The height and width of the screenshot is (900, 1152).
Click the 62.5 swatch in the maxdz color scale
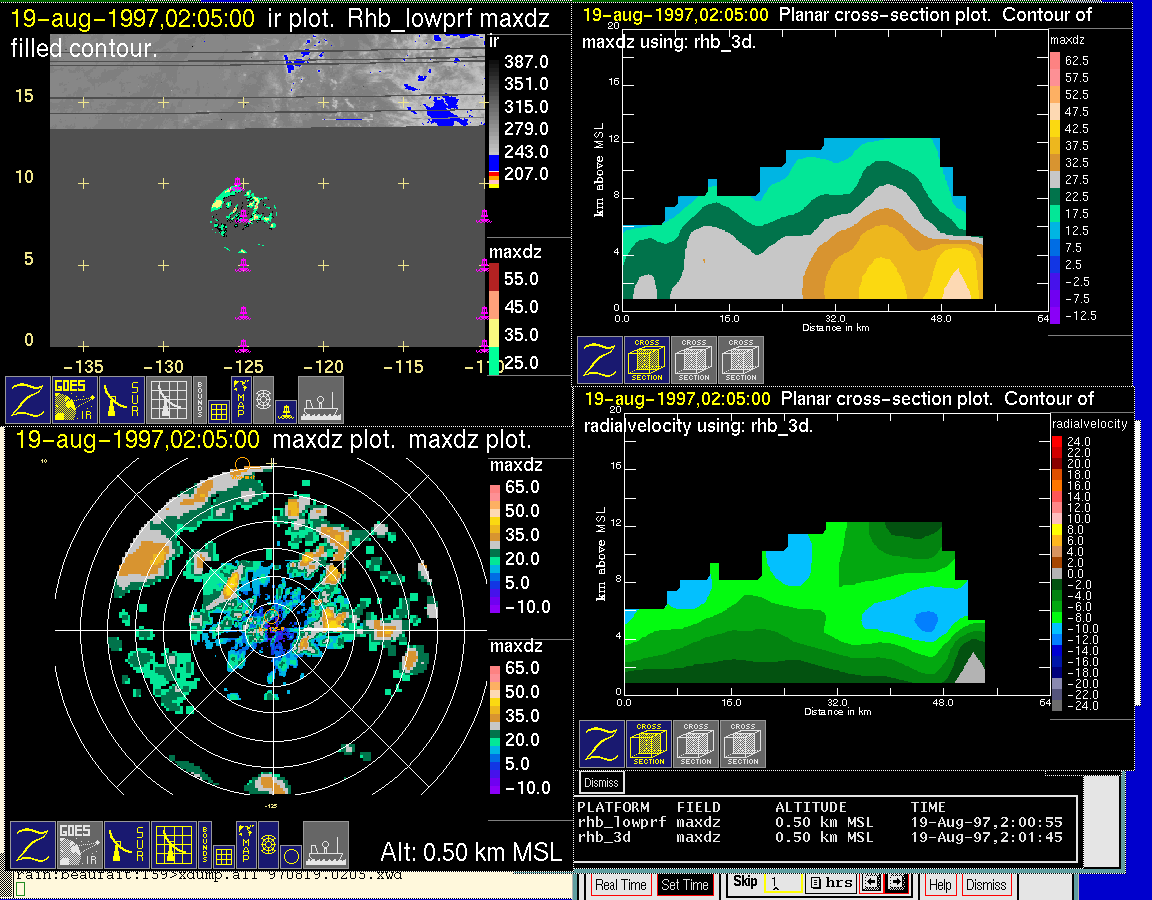click(1054, 61)
